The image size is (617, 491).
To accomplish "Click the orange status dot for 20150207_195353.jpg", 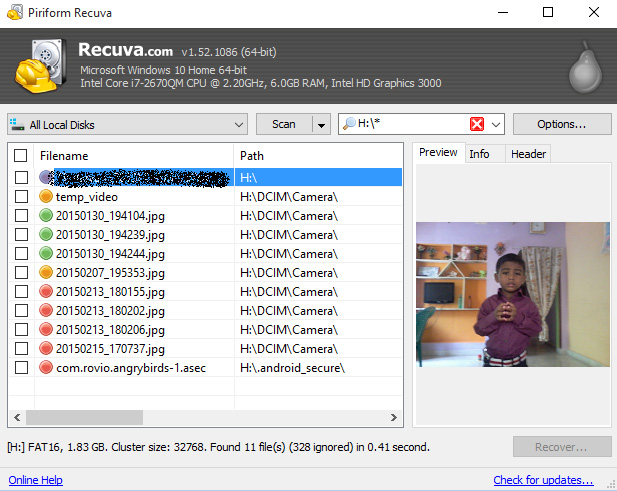I will [46, 272].
